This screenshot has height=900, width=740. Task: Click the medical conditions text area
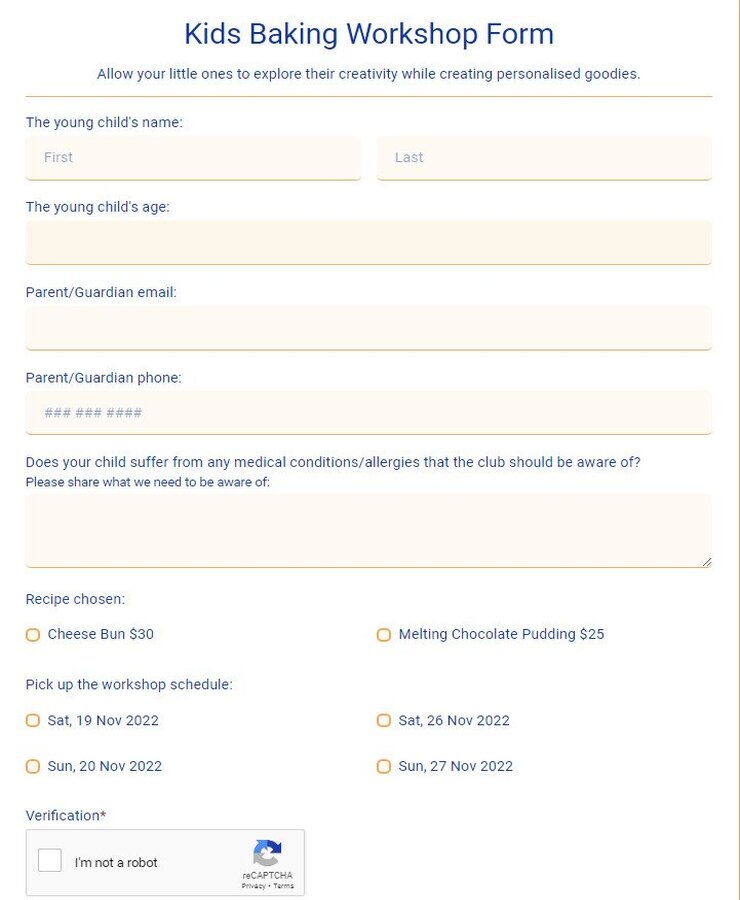click(x=368, y=530)
